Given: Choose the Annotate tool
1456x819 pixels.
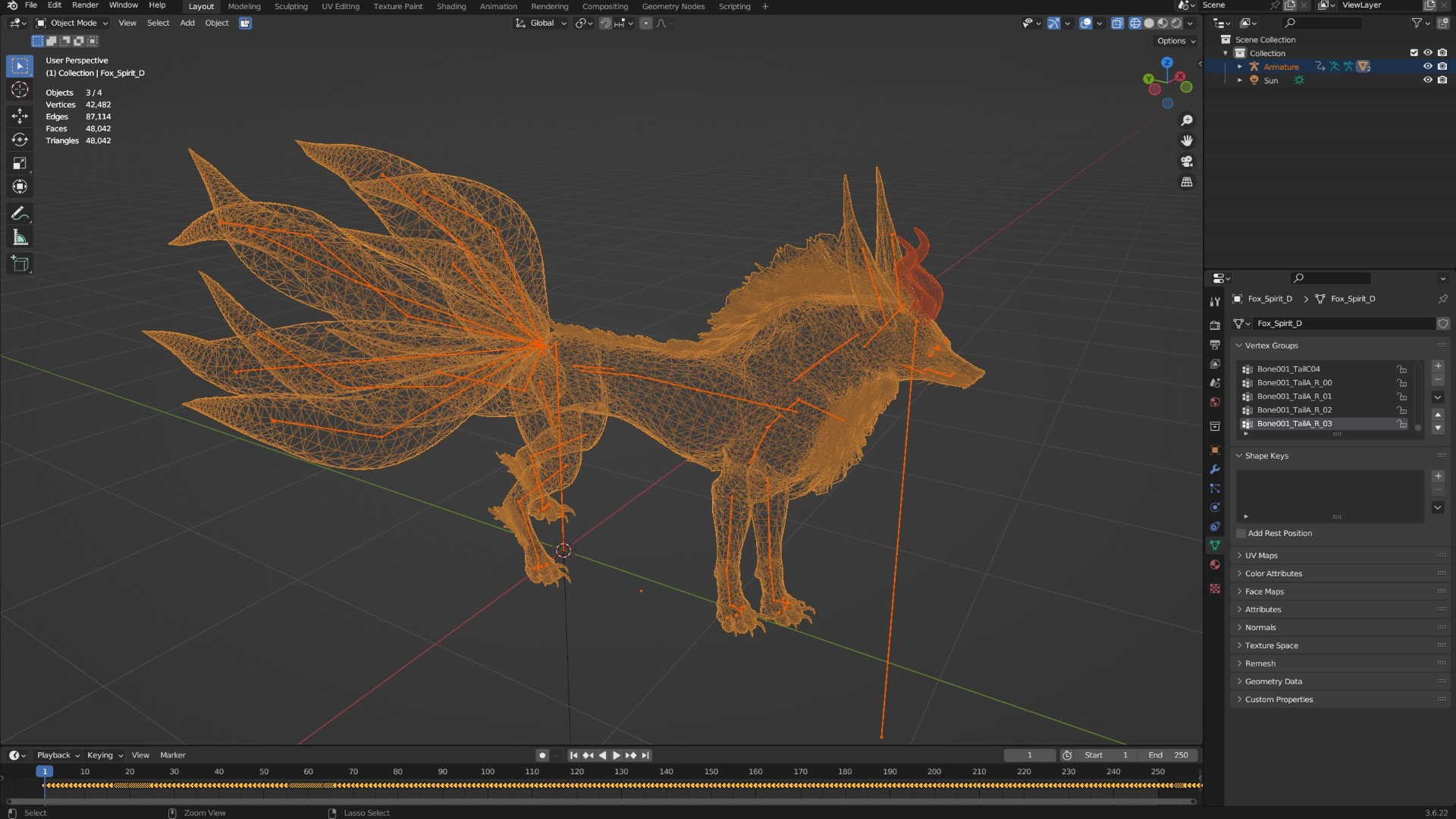Looking at the screenshot, I should (x=20, y=214).
